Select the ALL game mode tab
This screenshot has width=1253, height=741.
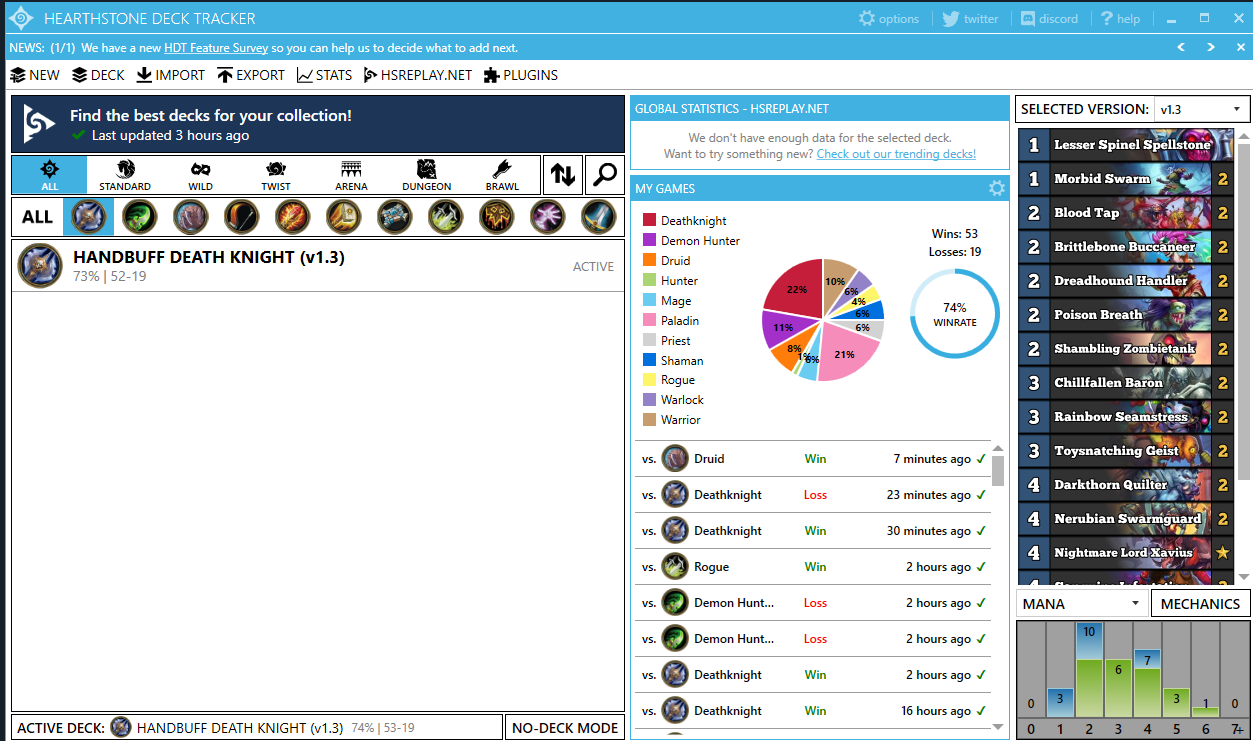point(50,175)
